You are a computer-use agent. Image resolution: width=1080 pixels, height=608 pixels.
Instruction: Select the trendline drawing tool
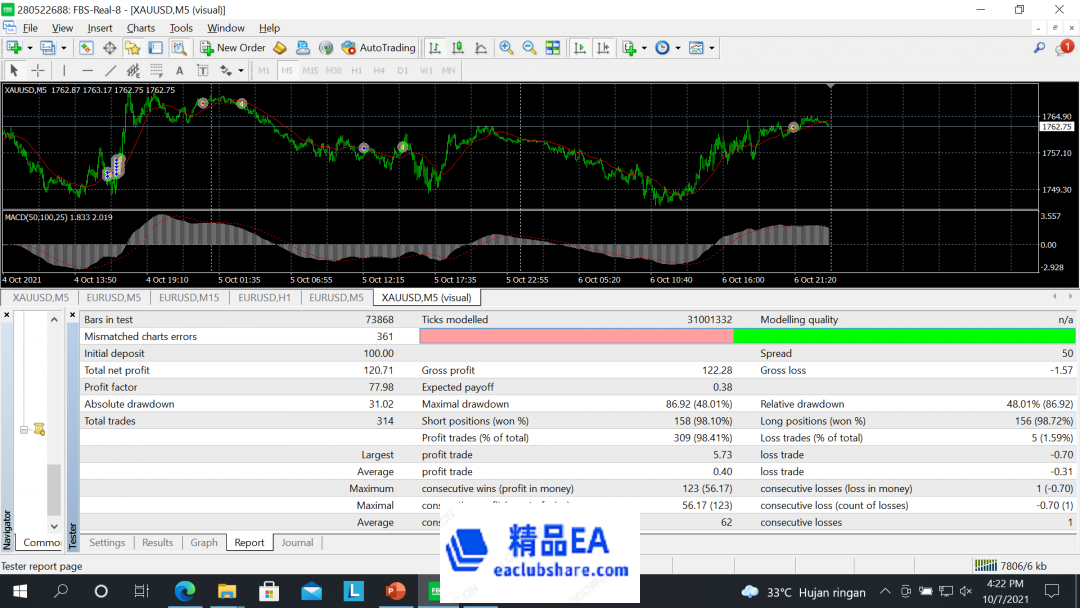[x=111, y=71]
